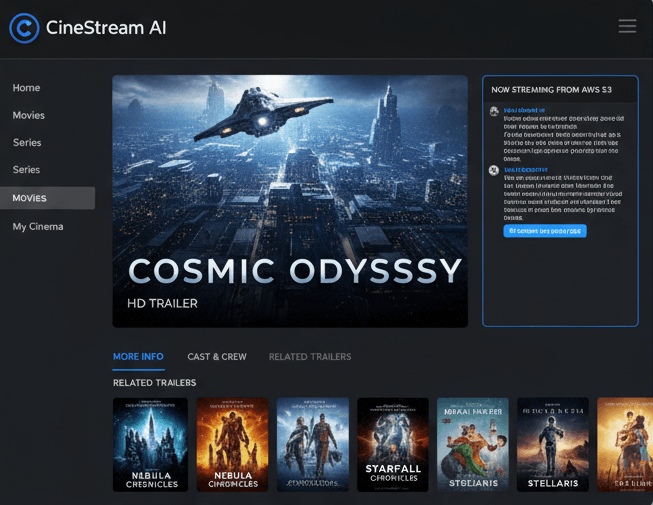Click the COSMIC ODYSSSY title text
653x505 pixels.
click(x=295, y=271)
